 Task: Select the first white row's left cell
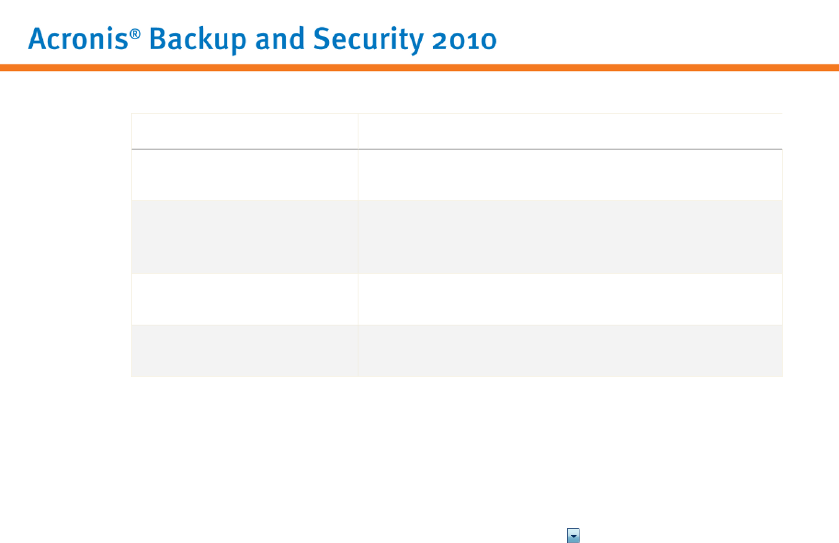(244, 175)
